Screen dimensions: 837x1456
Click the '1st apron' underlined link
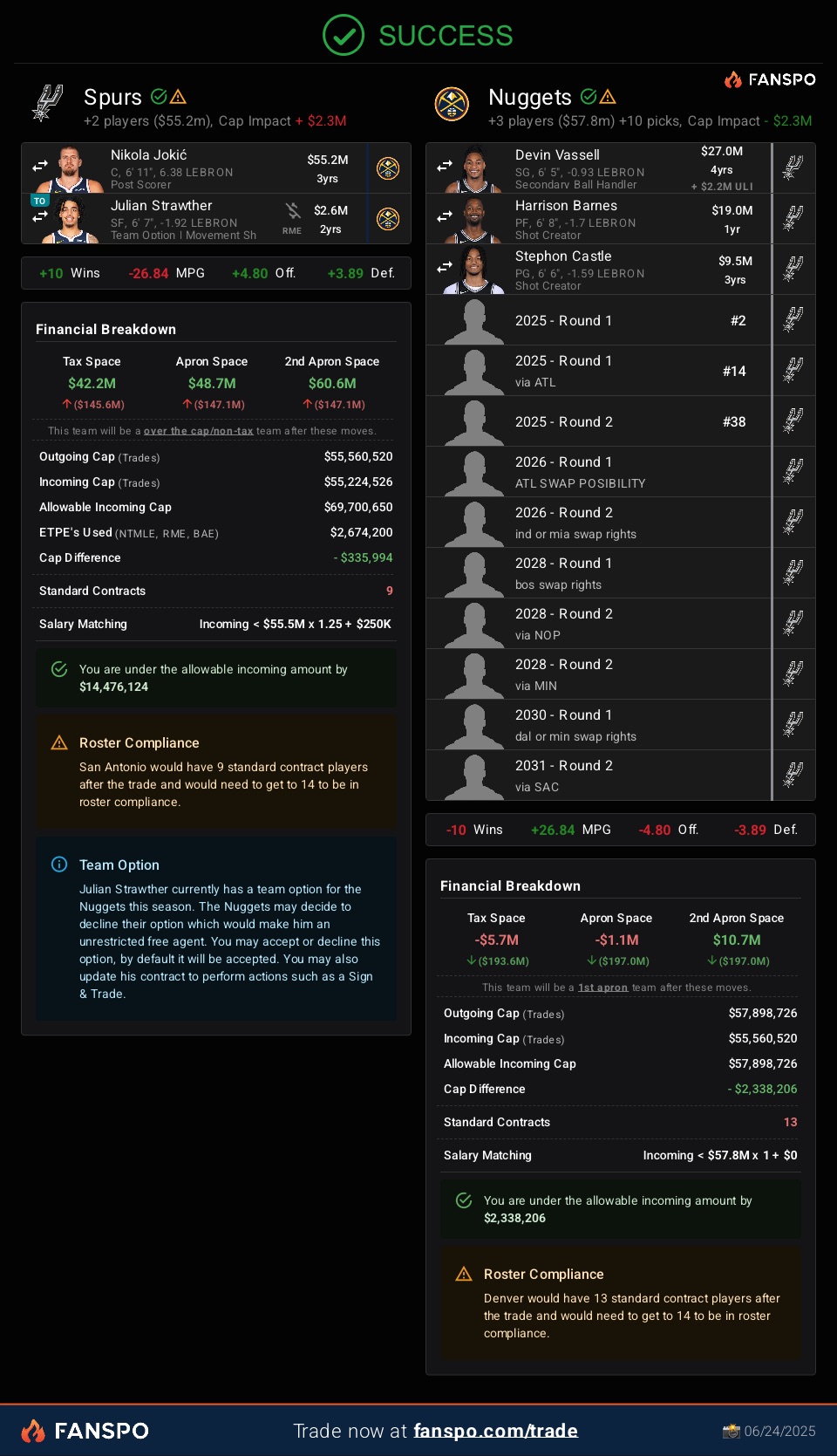[602, 988]
